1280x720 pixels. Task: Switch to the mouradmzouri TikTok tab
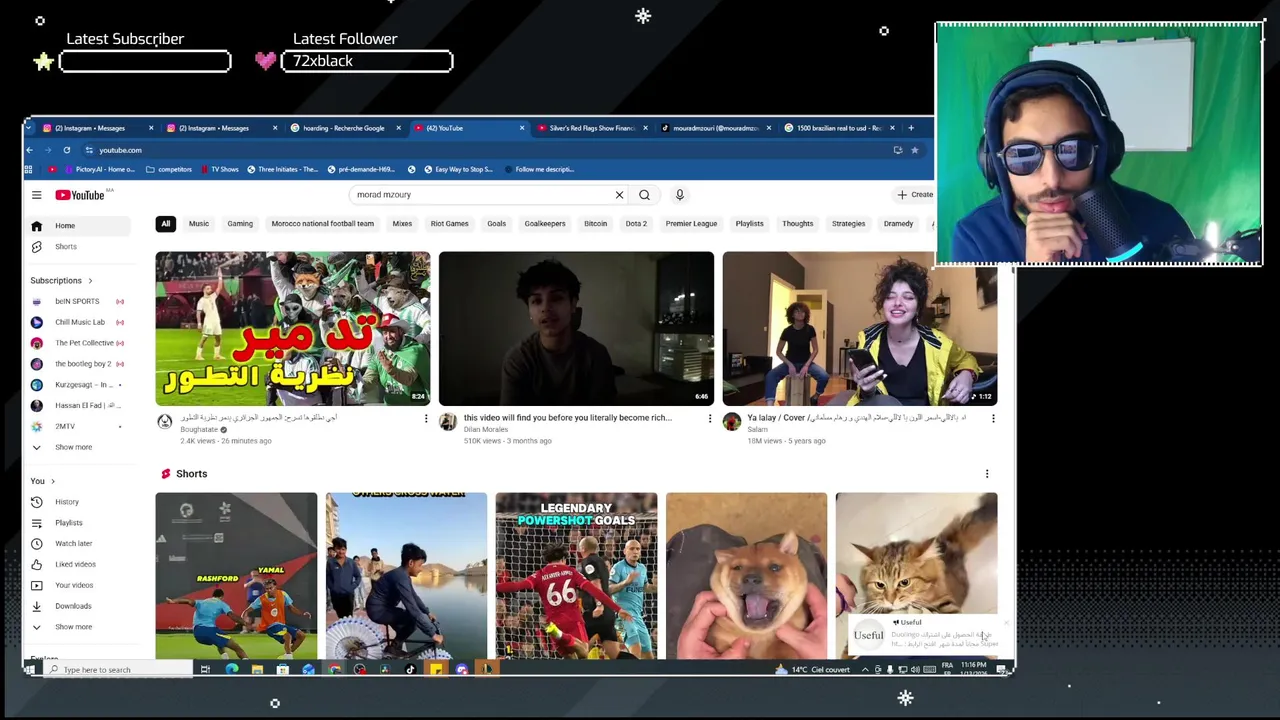click(716, 128)
